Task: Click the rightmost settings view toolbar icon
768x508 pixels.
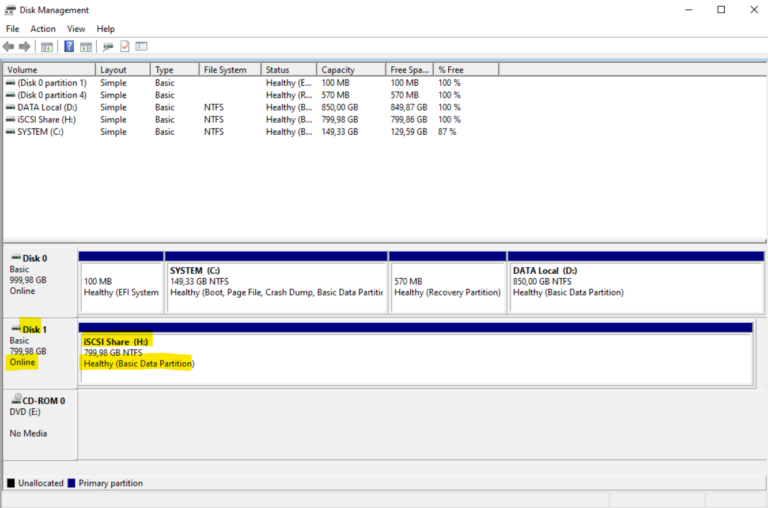Action: [142, 47]
